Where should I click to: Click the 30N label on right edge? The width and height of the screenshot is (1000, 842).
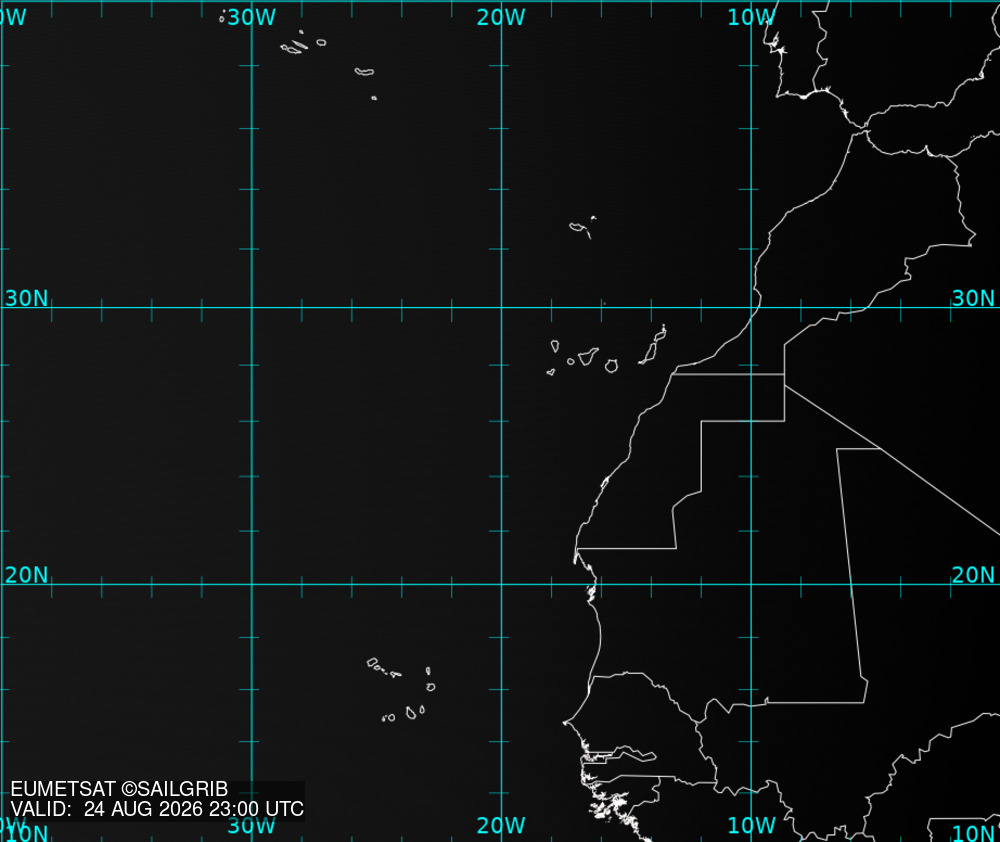(973, 298)
